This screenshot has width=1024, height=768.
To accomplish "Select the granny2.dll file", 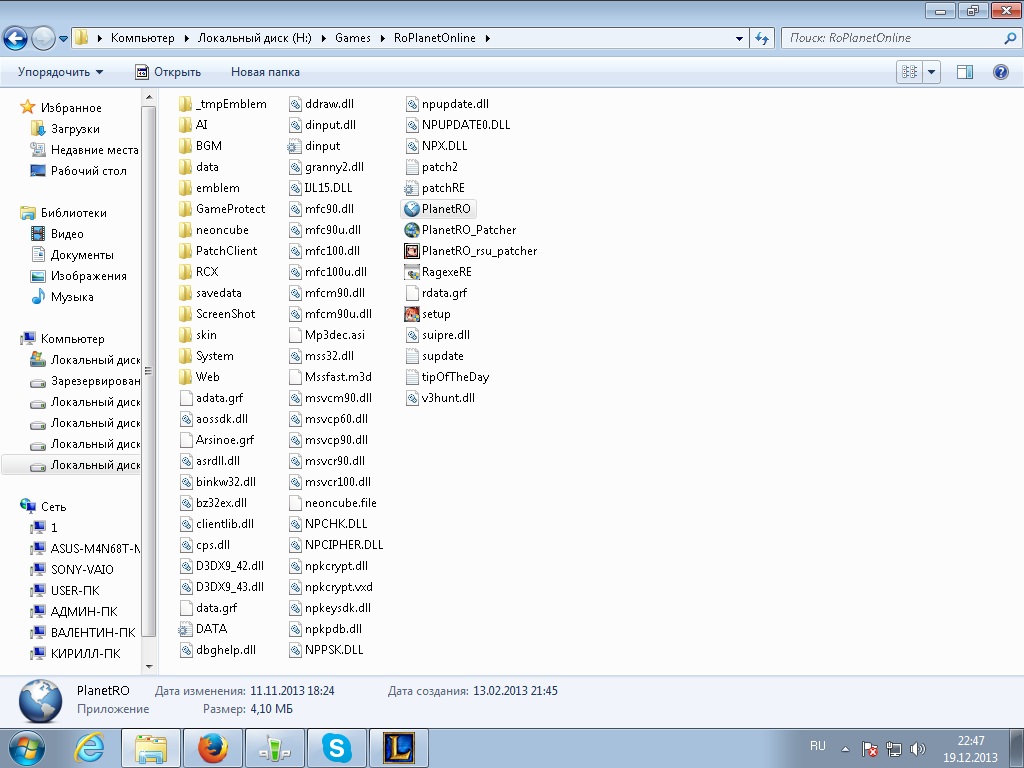I will coord(327,167).
